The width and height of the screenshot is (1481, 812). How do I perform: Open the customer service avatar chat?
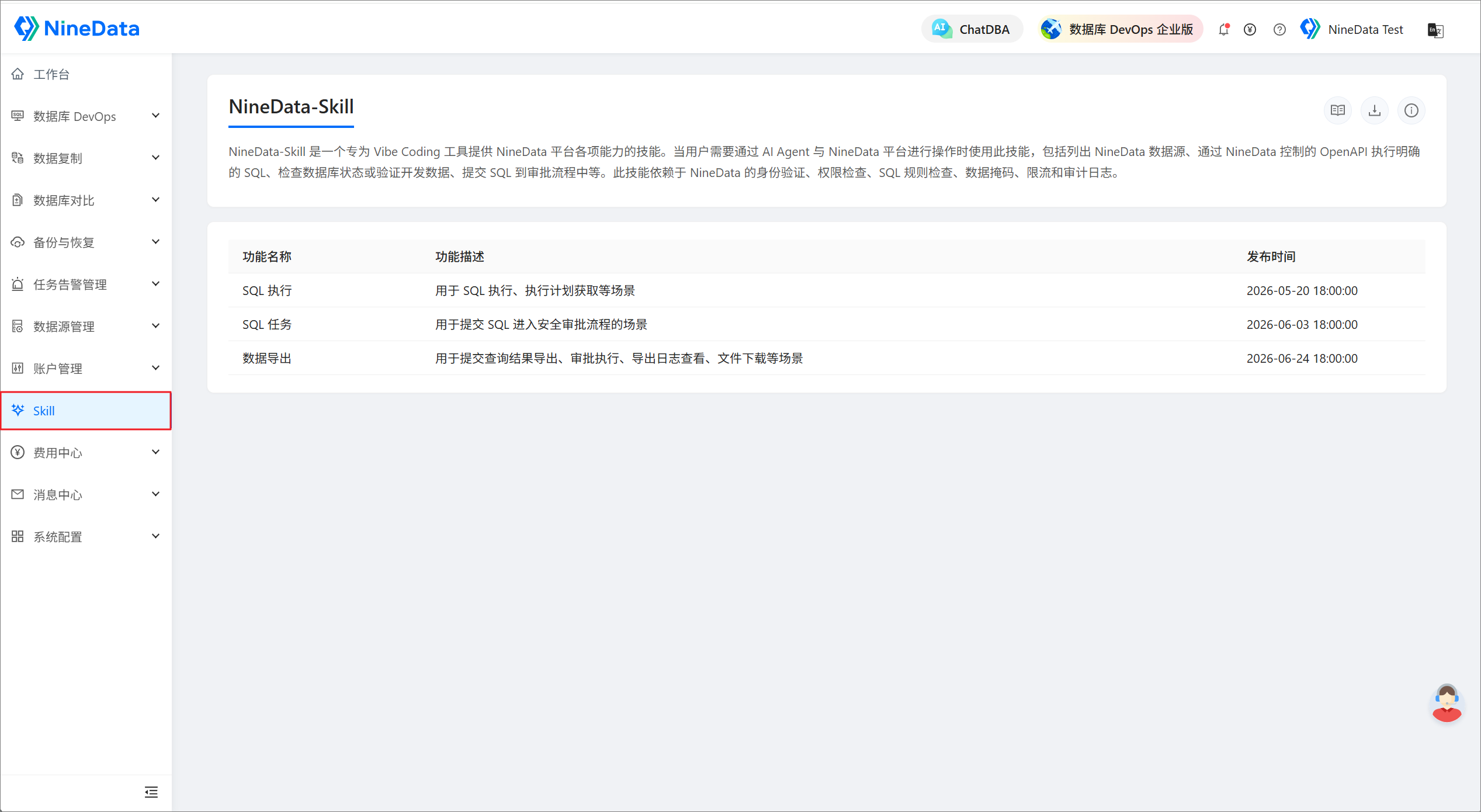1447,703
